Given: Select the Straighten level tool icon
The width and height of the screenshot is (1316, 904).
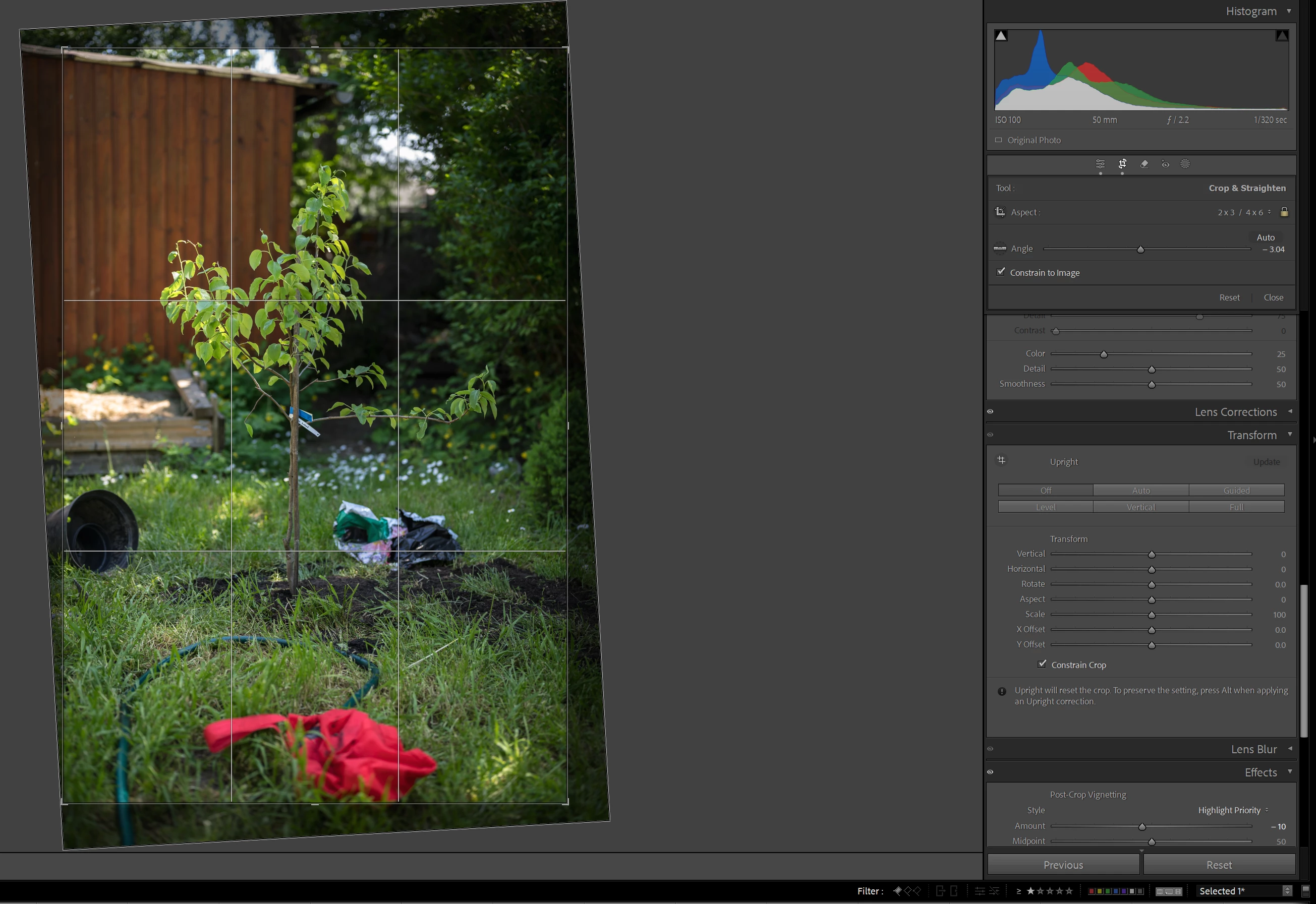Looking at the screenshot, I should (x=1000, y=248).
